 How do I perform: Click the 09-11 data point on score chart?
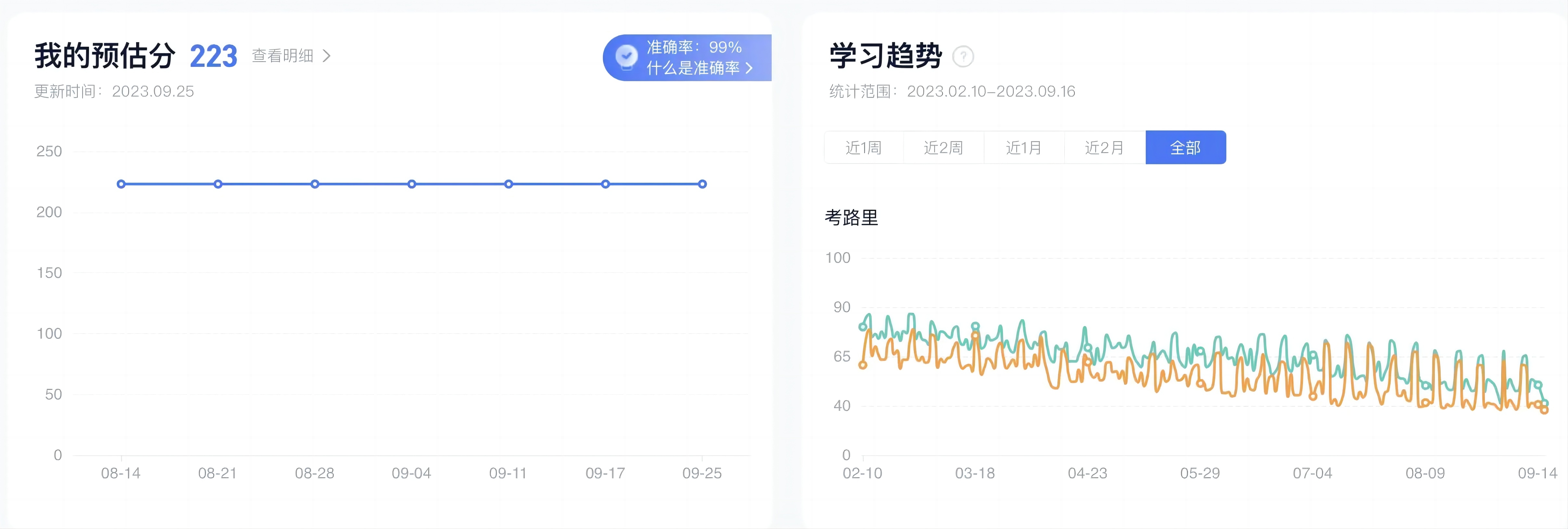tap(508, 184)
